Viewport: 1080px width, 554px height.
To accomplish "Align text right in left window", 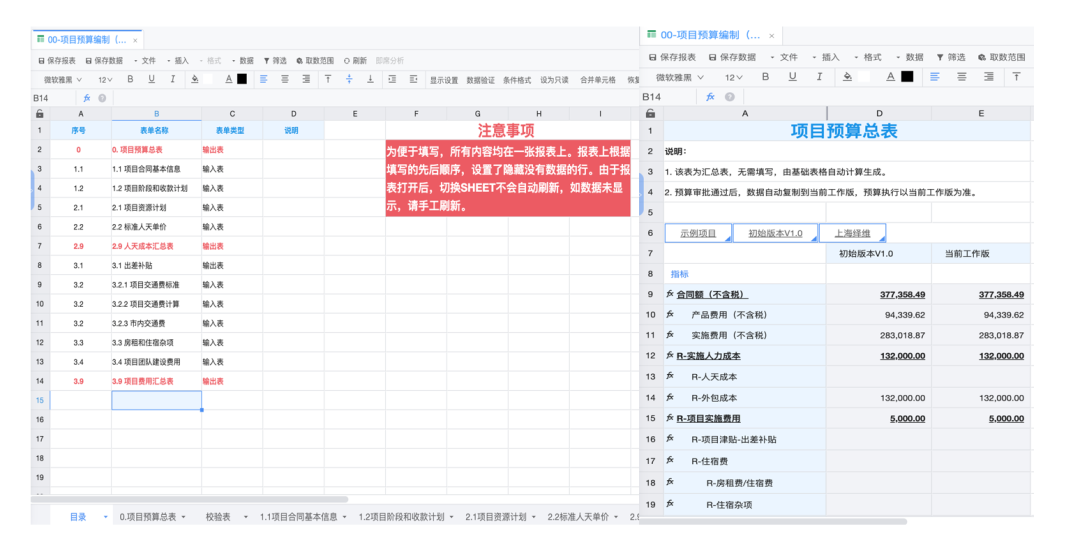I will pyautogui.click(x=306, y=79).
